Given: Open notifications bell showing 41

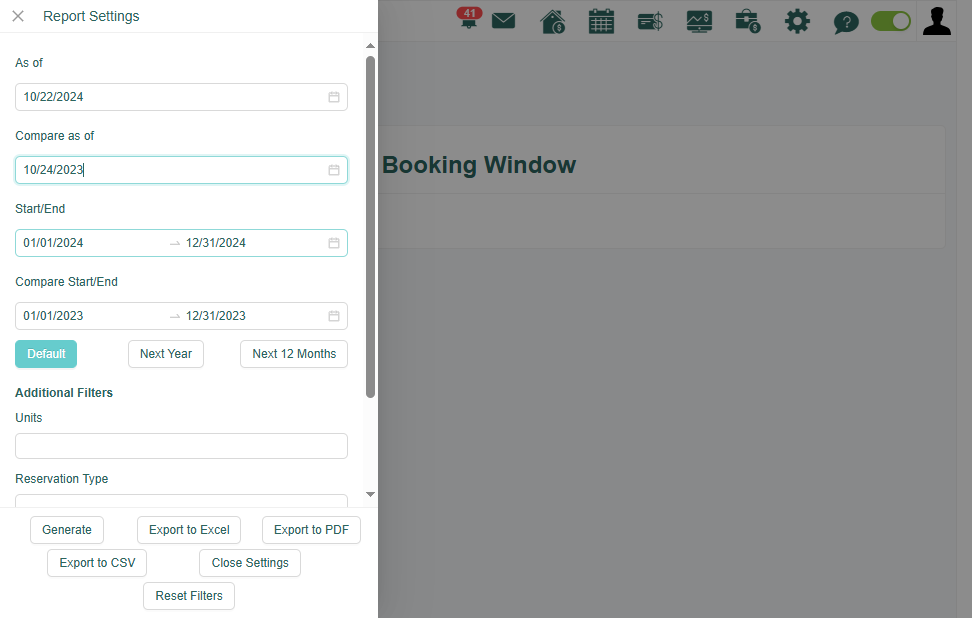Looking at the screenshot, I should point(469,18).
